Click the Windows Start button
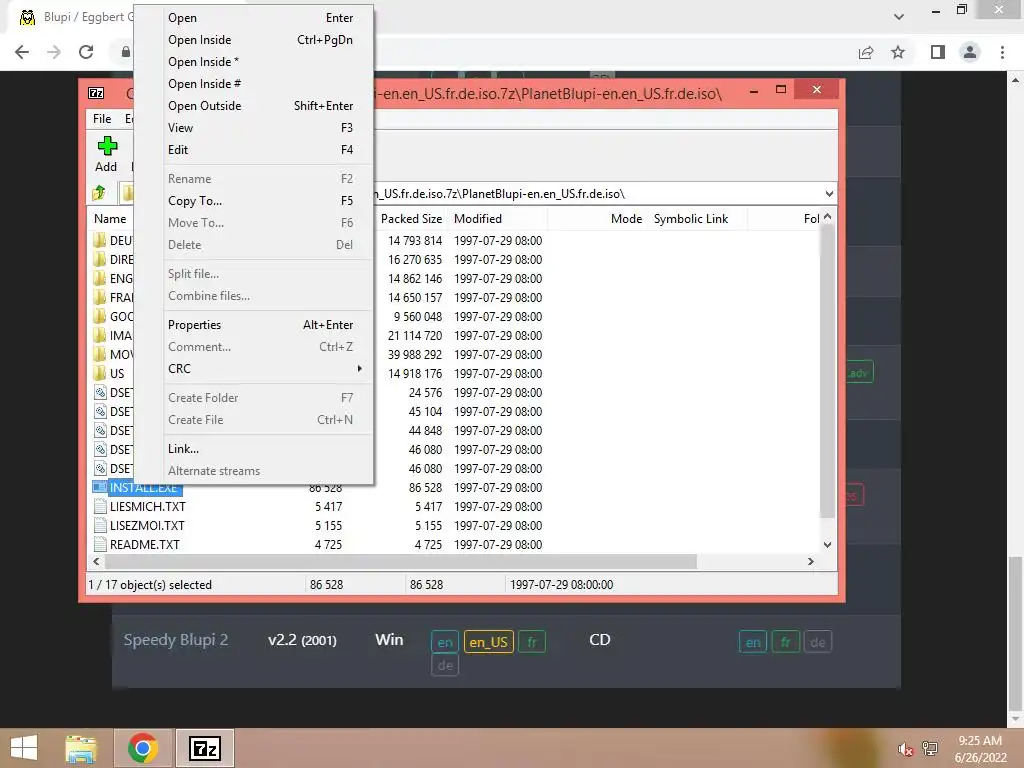Viewport: 1024px width, 768px height. tap(24, 748)
